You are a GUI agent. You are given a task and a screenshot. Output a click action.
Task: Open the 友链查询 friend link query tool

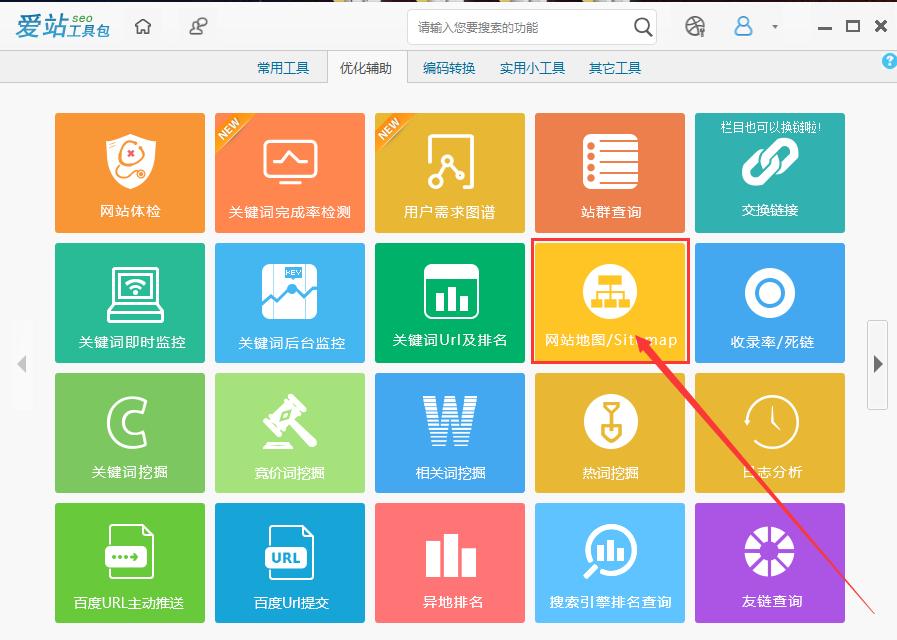(x=769, y=562)
